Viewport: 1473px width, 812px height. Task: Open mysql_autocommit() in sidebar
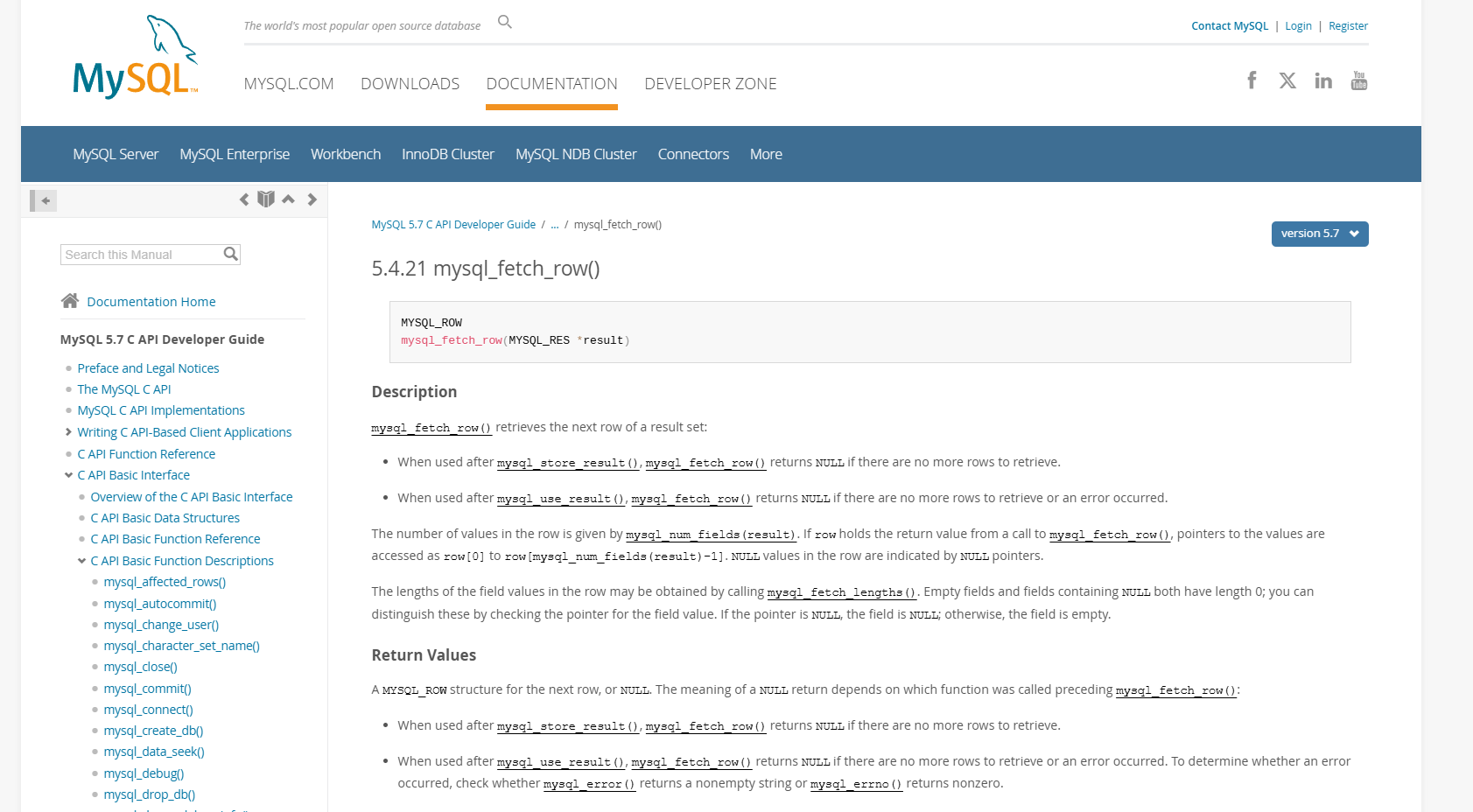tap(160, 604)
